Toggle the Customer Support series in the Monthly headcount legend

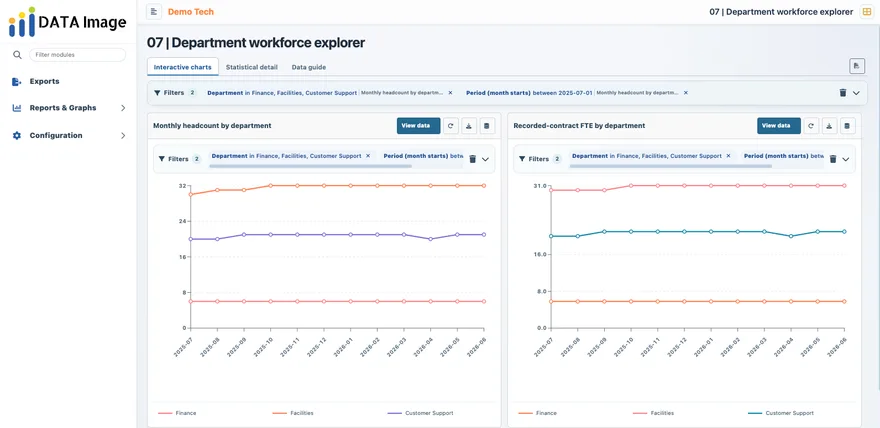tap(420, 413)
